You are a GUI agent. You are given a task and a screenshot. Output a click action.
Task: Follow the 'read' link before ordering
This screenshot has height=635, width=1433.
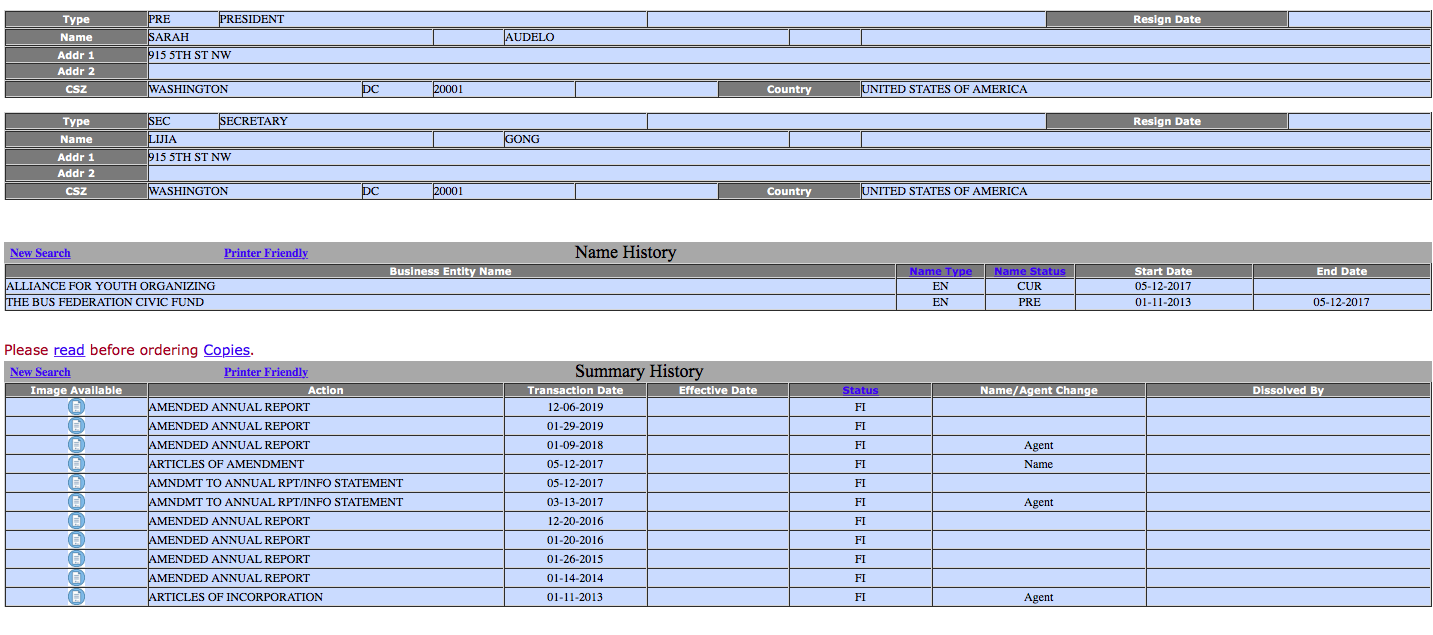pos(69,350)
